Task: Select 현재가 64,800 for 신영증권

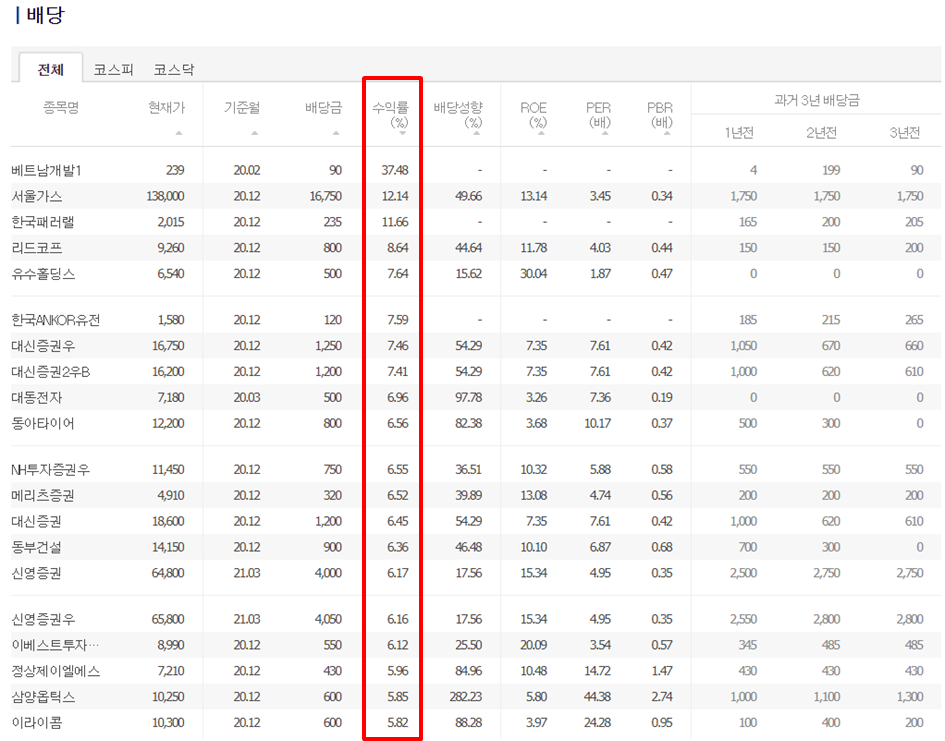Action: (x=168, y=573)
